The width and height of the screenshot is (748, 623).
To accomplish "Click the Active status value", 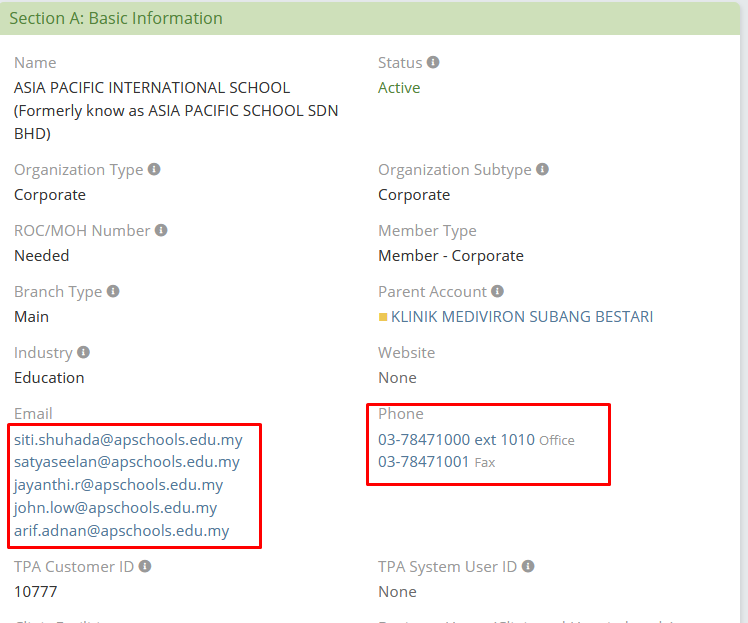I will point(399,88).
